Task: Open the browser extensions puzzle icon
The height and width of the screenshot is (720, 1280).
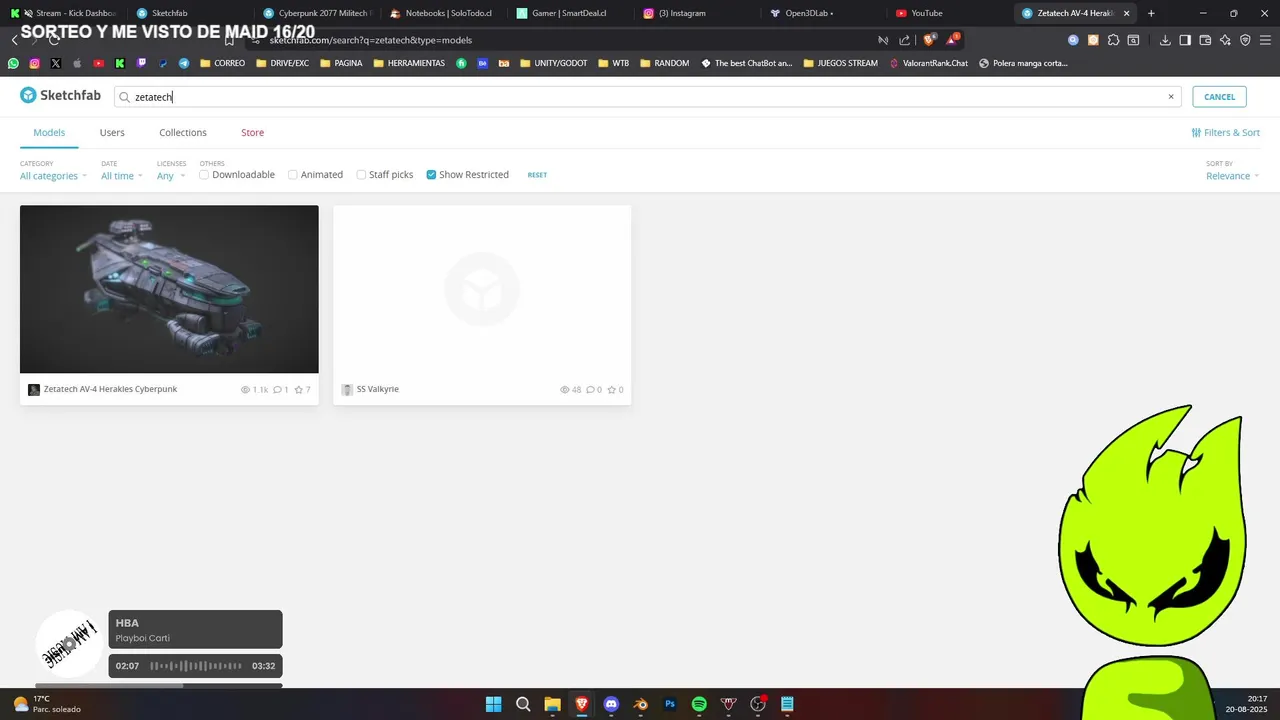Action: (x=1113, y=40)
